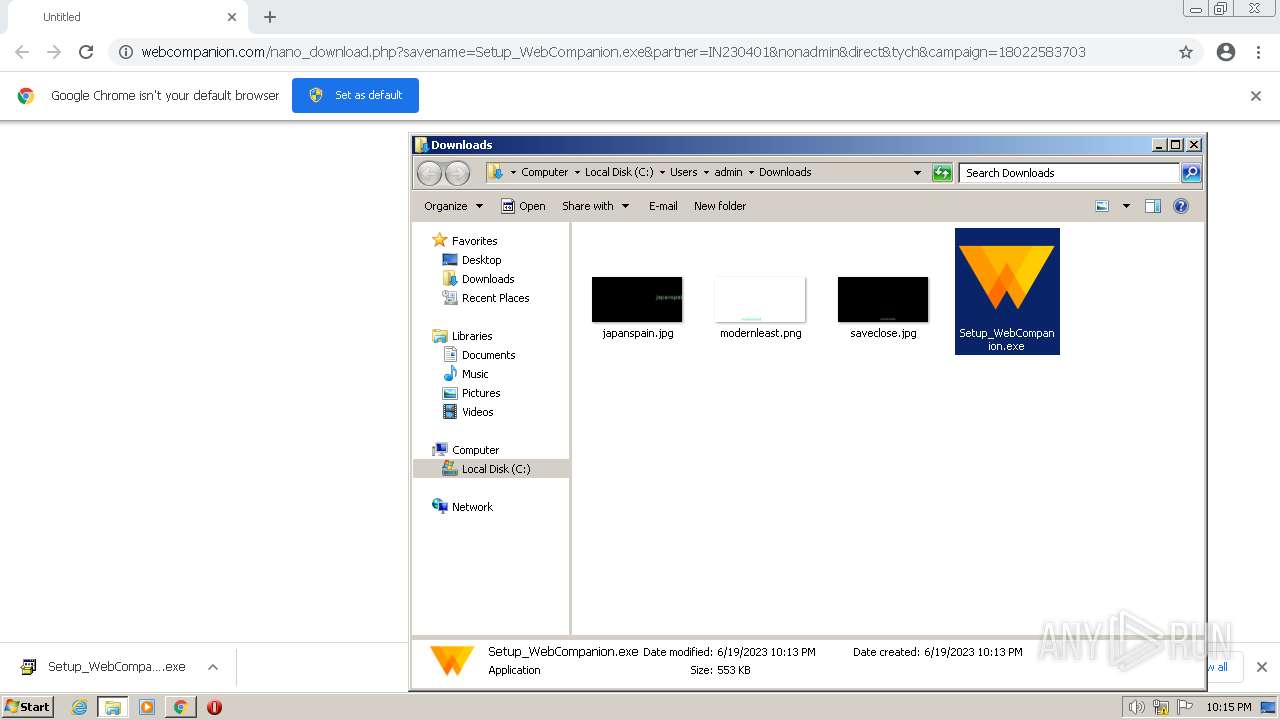The width and height of the screenshot is (1280, 720).
Task: Open Chrome three-dot menu
Action: point(1259,52)
